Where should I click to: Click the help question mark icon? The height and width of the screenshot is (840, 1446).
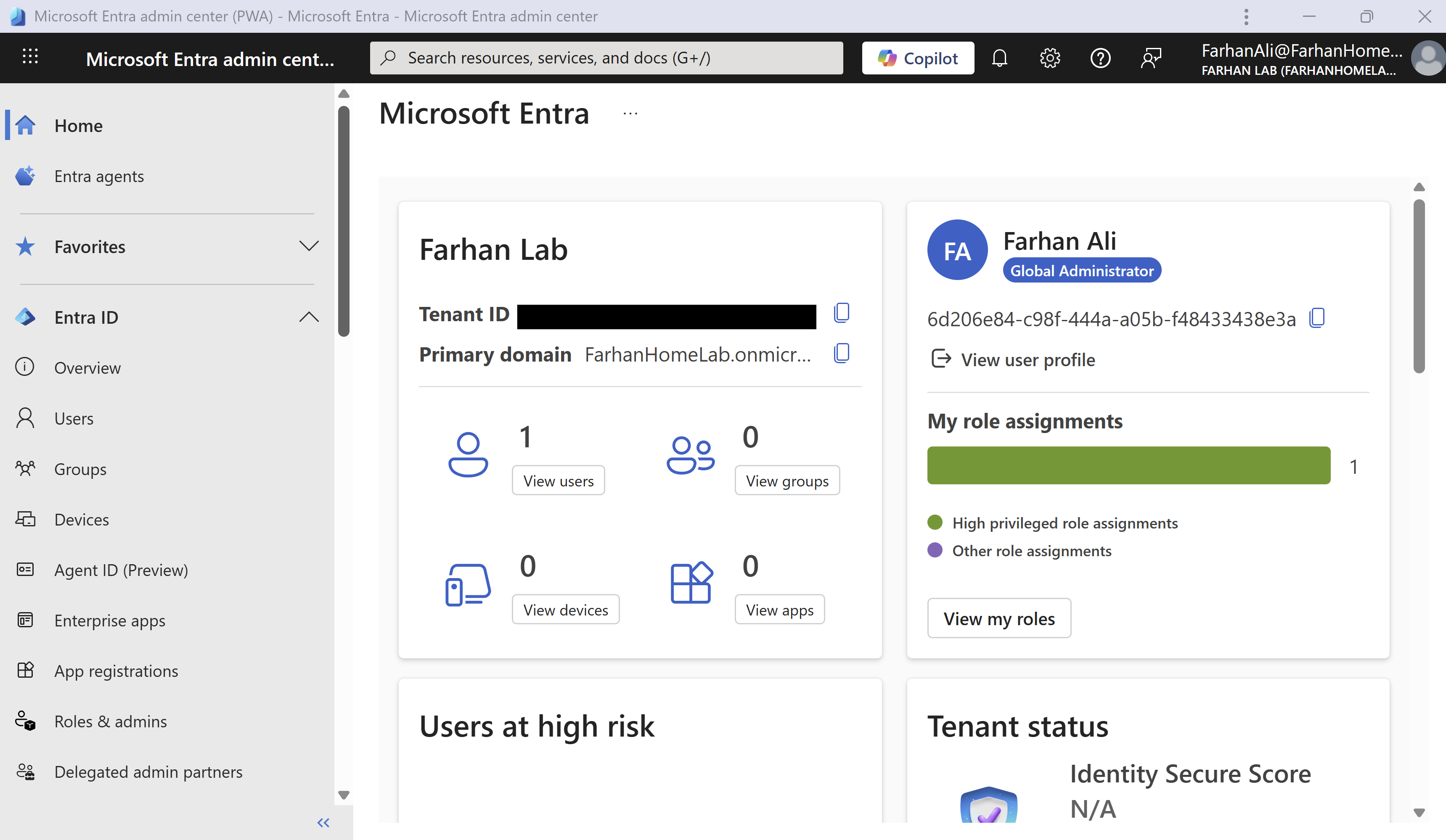tap(1100, 58)
